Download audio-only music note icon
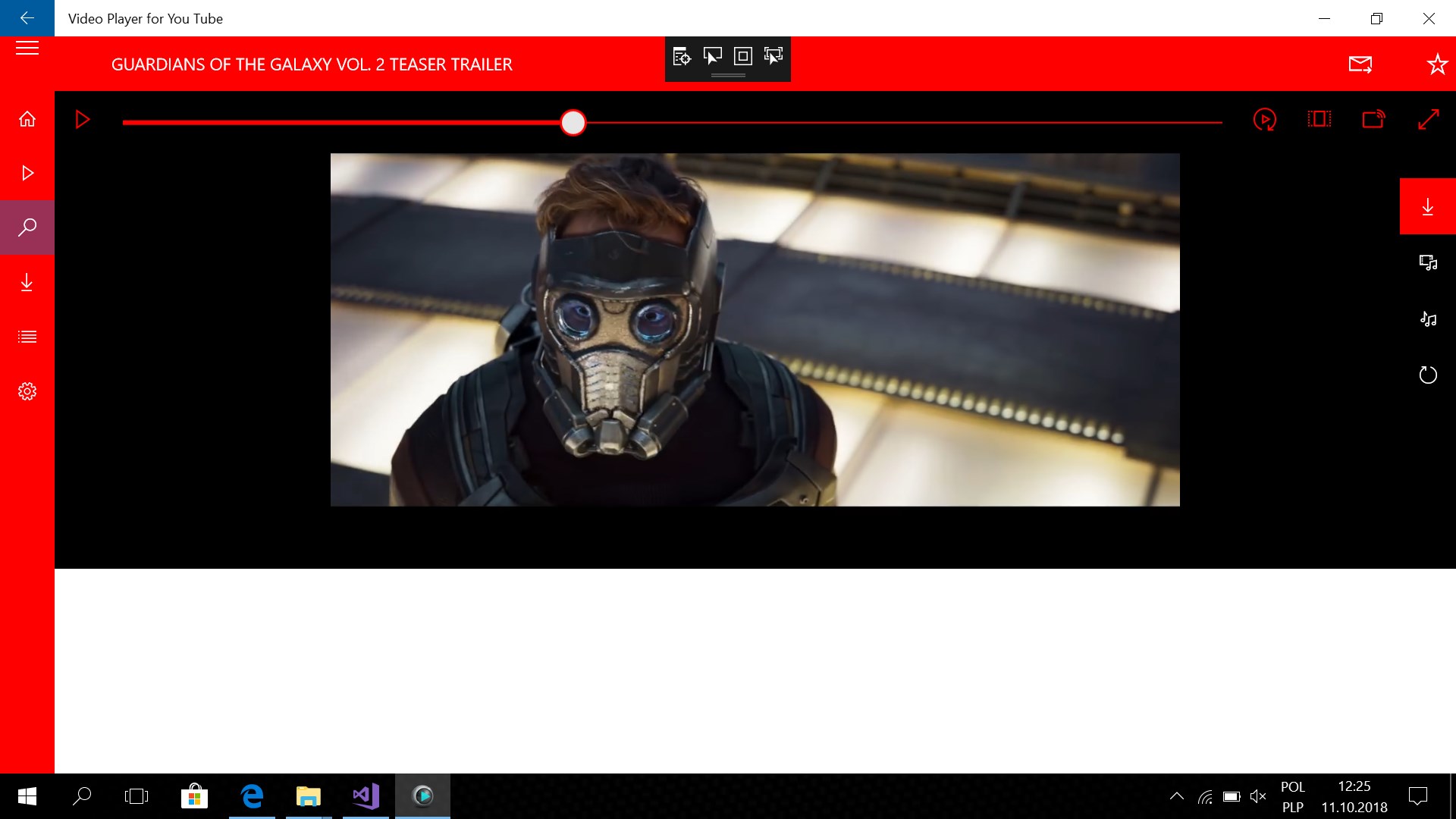This screenshot has height=819, width=1456. [1428, 319]
